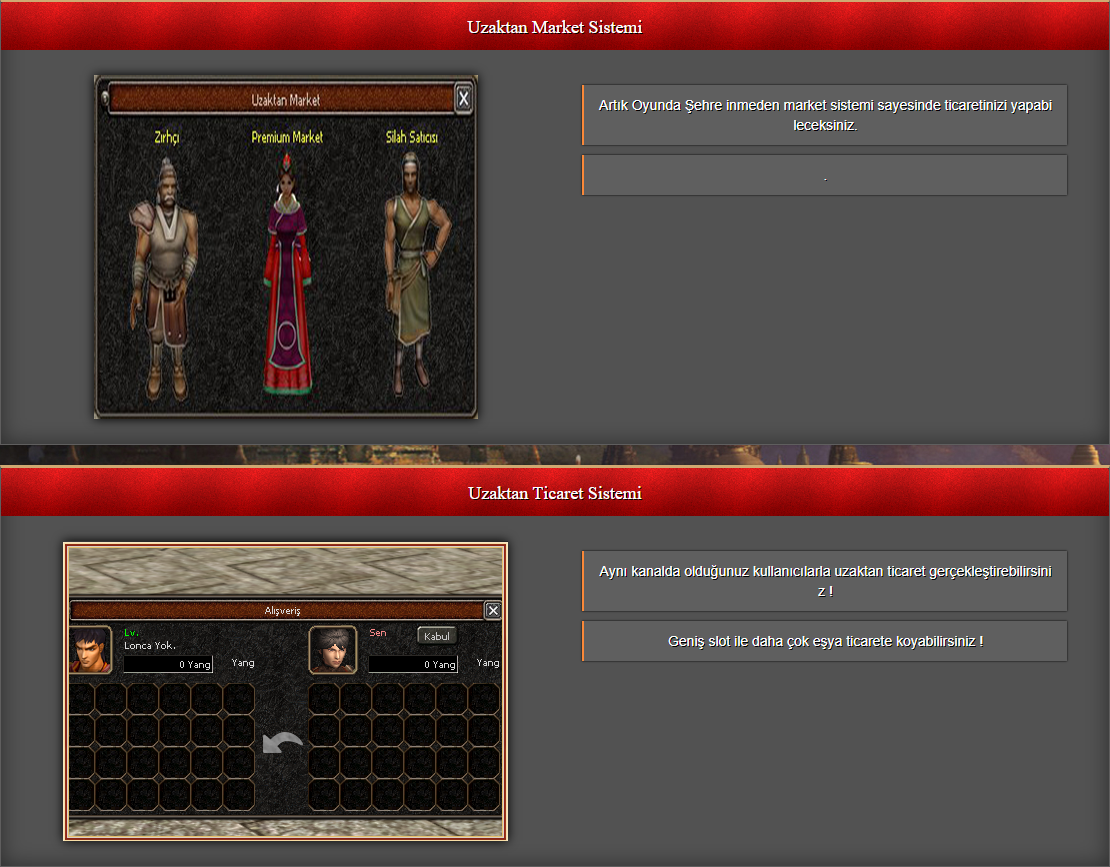Click the "Geniş slot ile" description box
1110x867 pixels.
[x=825, y=641]
